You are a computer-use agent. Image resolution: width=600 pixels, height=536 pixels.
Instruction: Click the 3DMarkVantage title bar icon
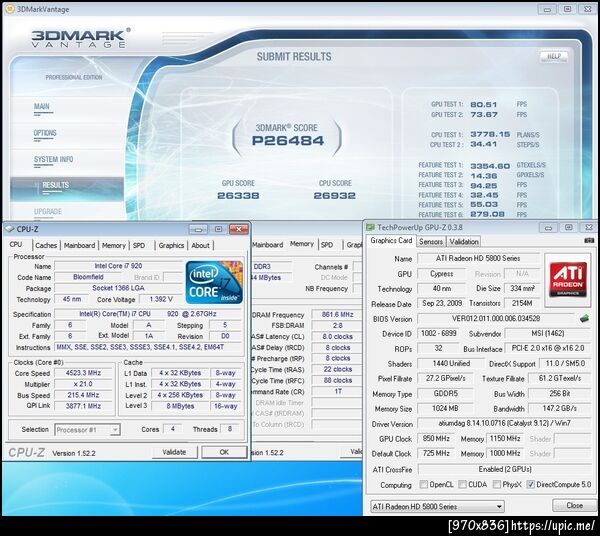pyautogui.click(x=10, y=9)
